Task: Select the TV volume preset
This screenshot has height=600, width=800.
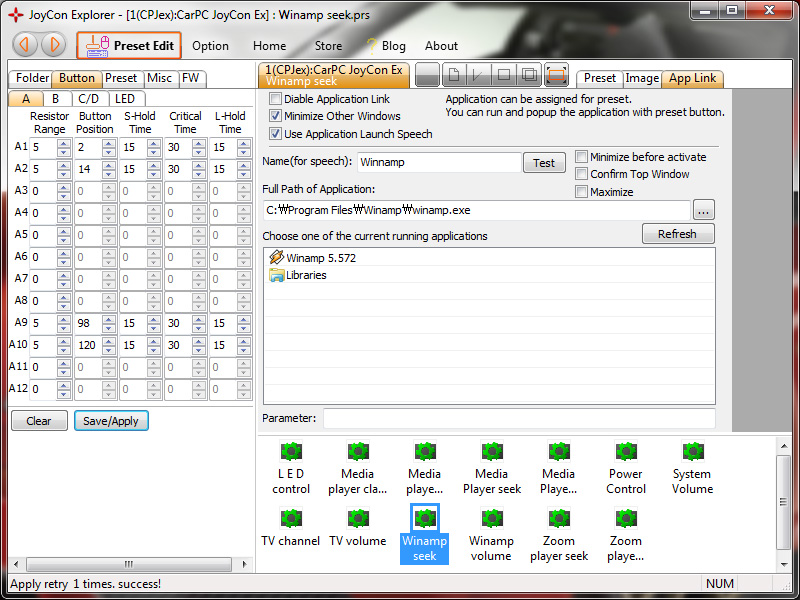Action: (x=358, y=527)
